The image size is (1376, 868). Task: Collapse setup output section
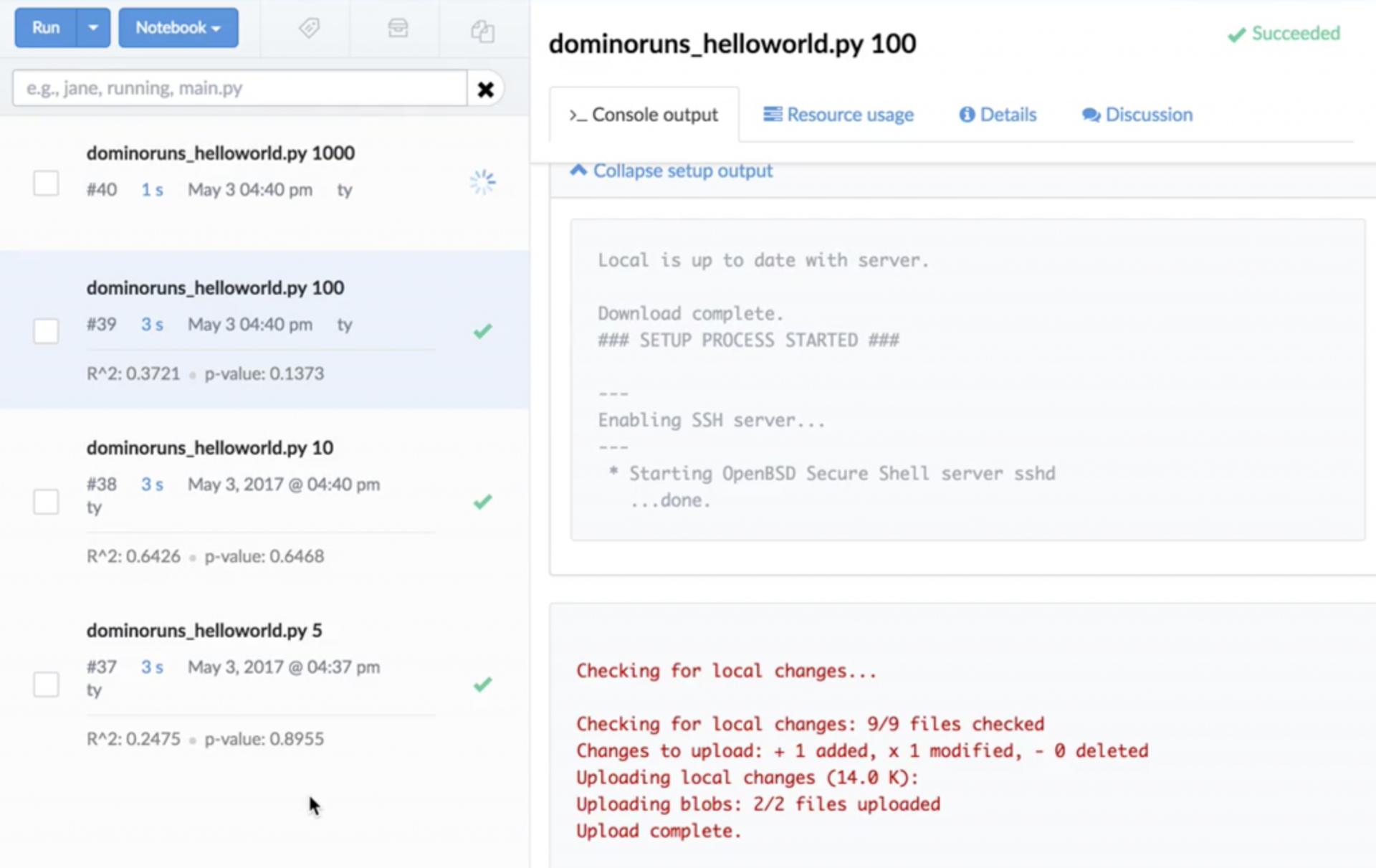tap(672, 171)
